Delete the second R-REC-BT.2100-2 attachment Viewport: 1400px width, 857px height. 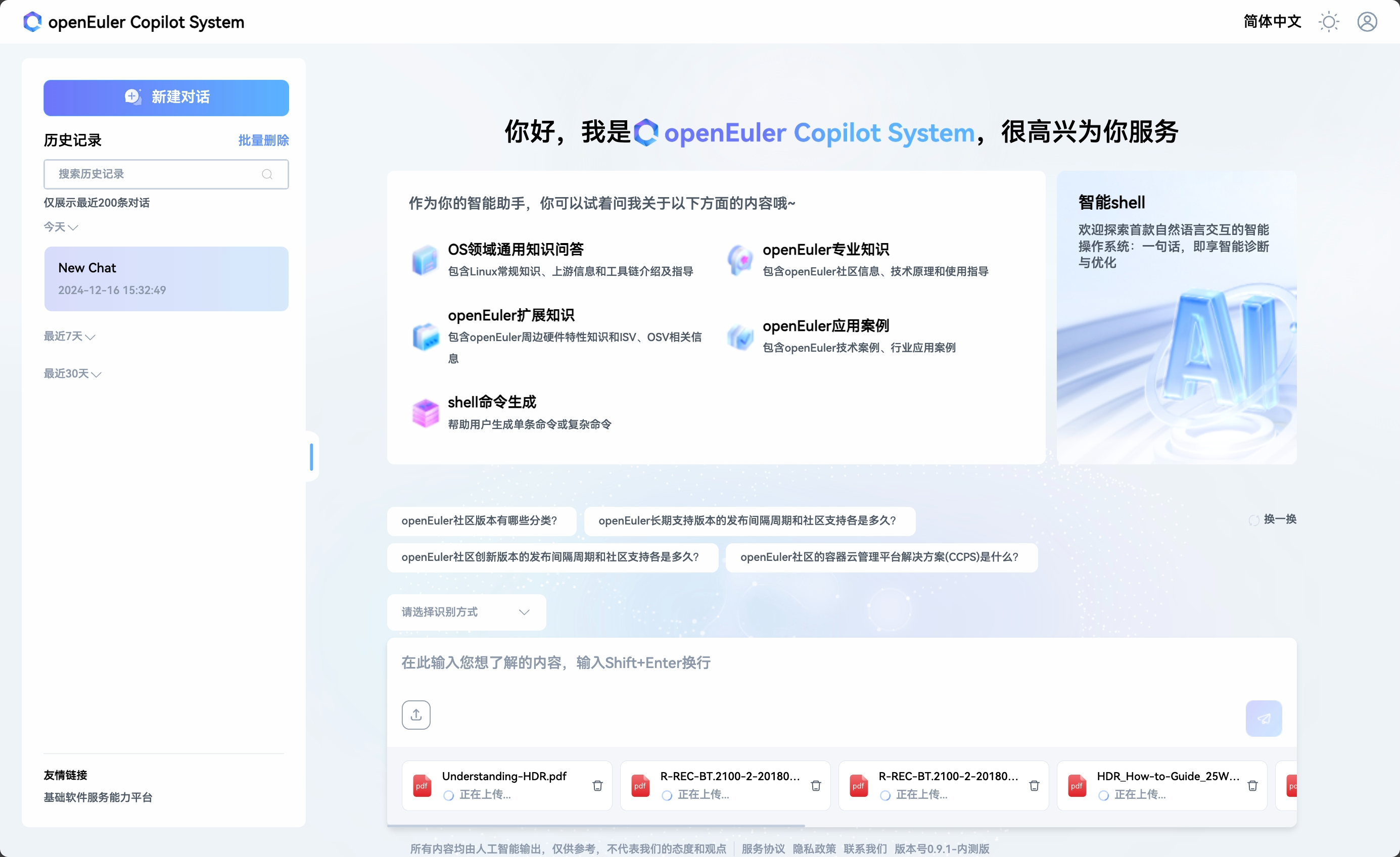click(1034, 786)
